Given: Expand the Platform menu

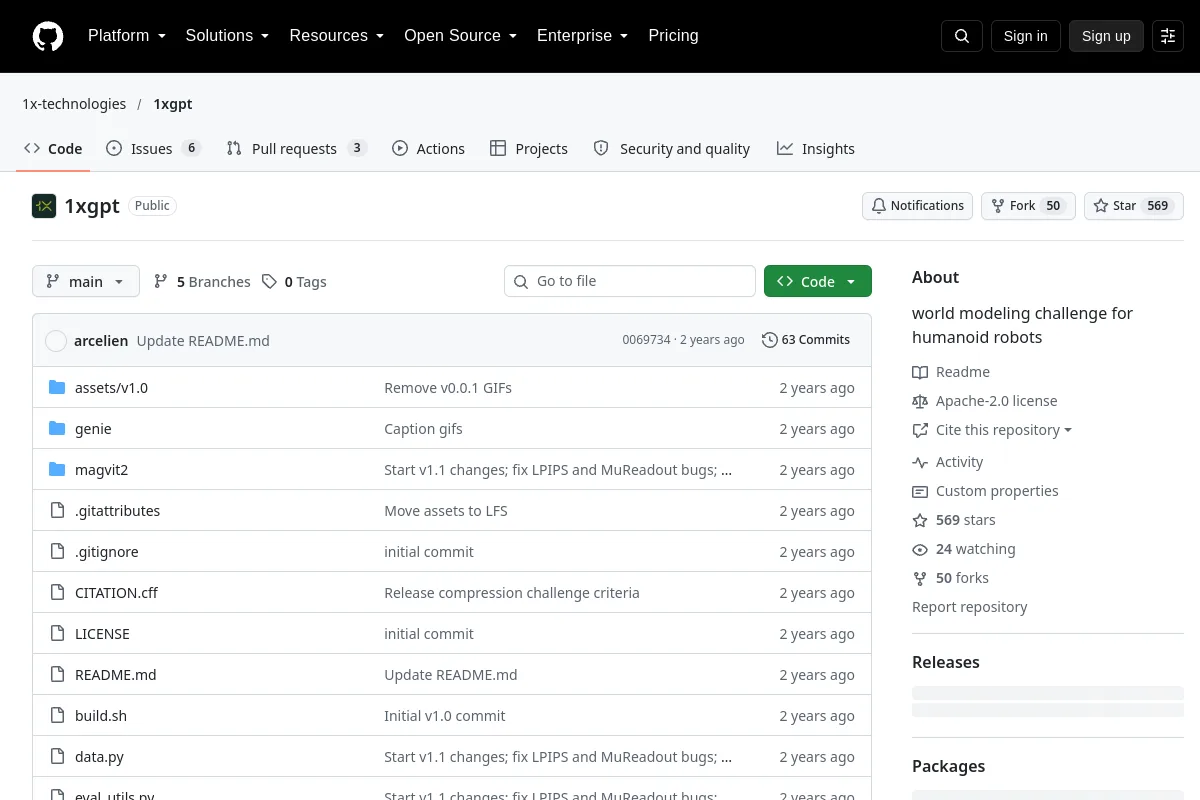Looking at the screenshot, I should 127,36.
